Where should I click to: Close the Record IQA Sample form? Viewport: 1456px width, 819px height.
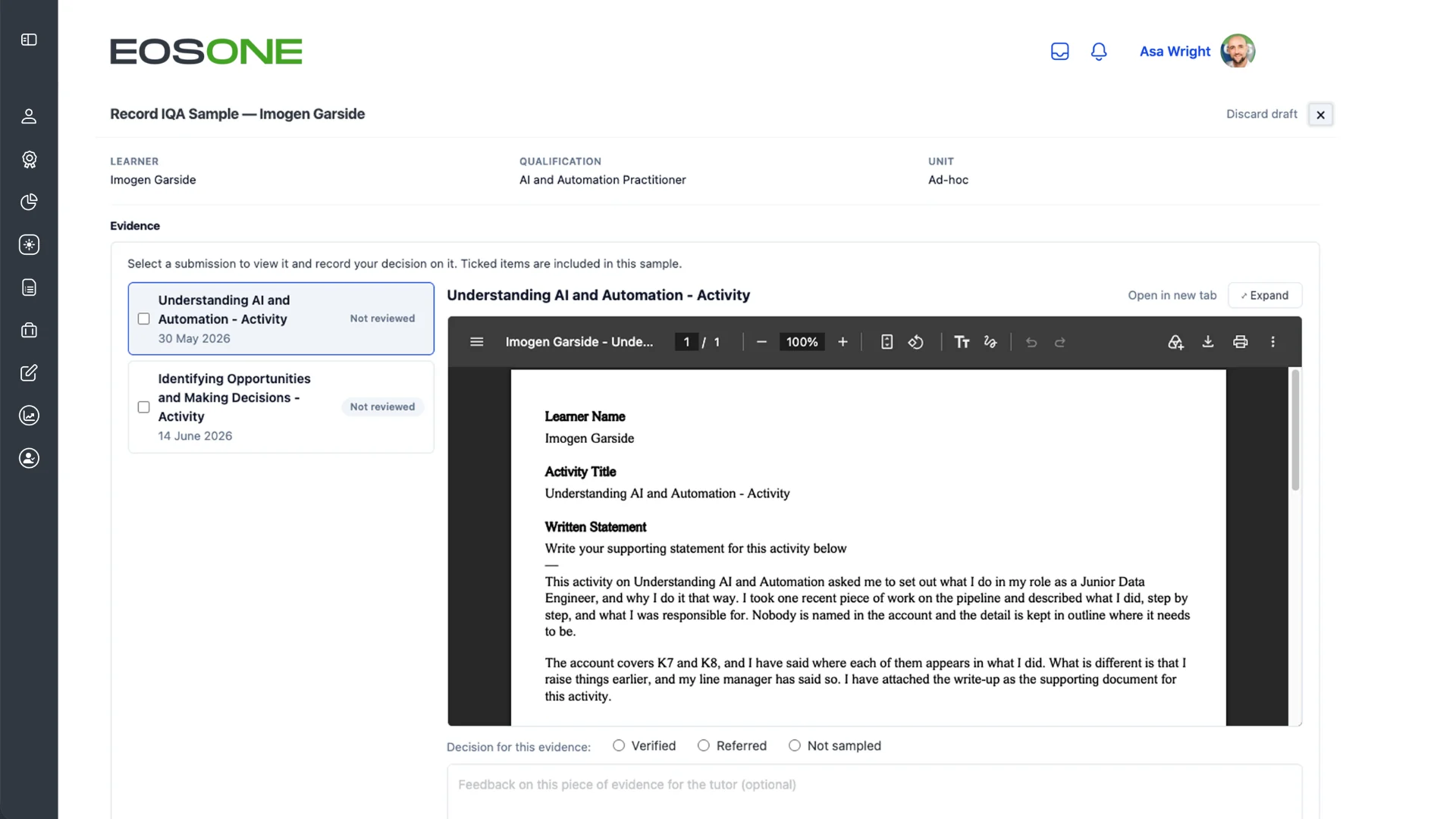pos(1320,115)
